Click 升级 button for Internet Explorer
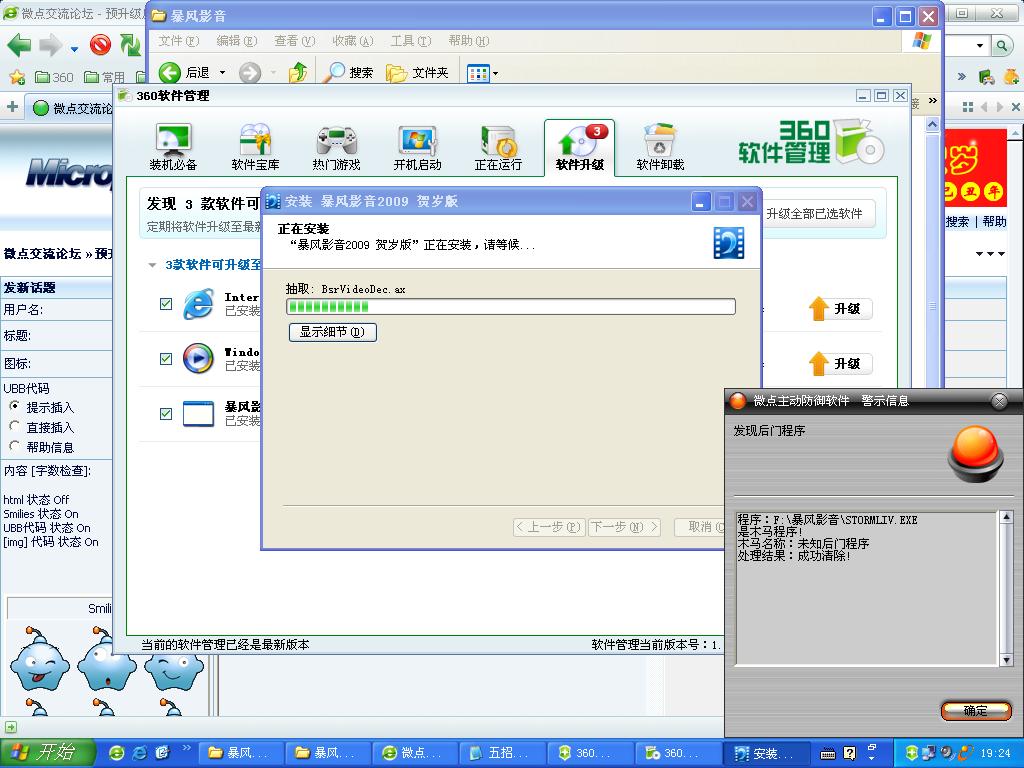The width and height of the screenshot is (1024, 768). point(840,308)
